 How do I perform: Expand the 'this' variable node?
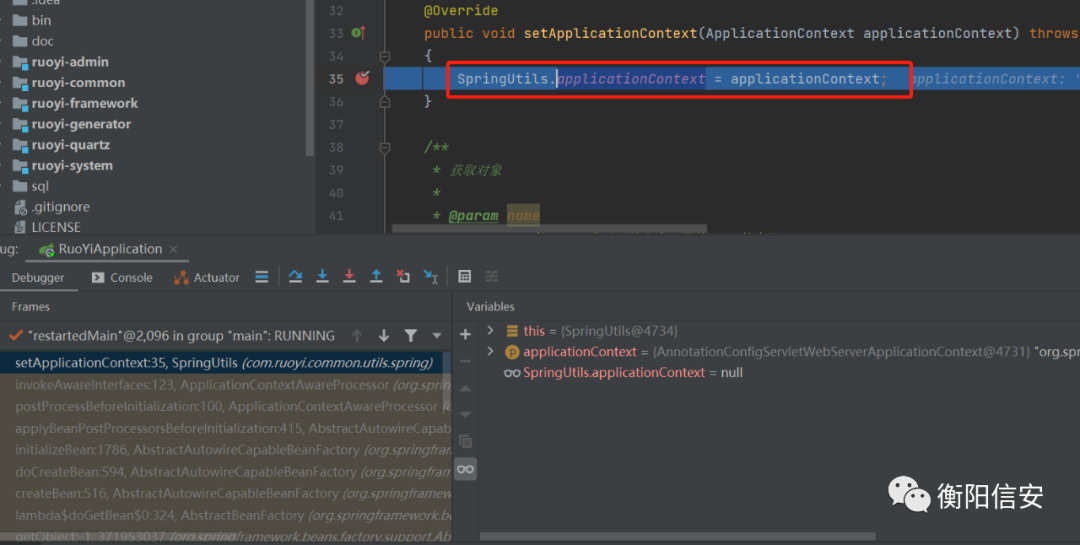[x=490, y=331]
